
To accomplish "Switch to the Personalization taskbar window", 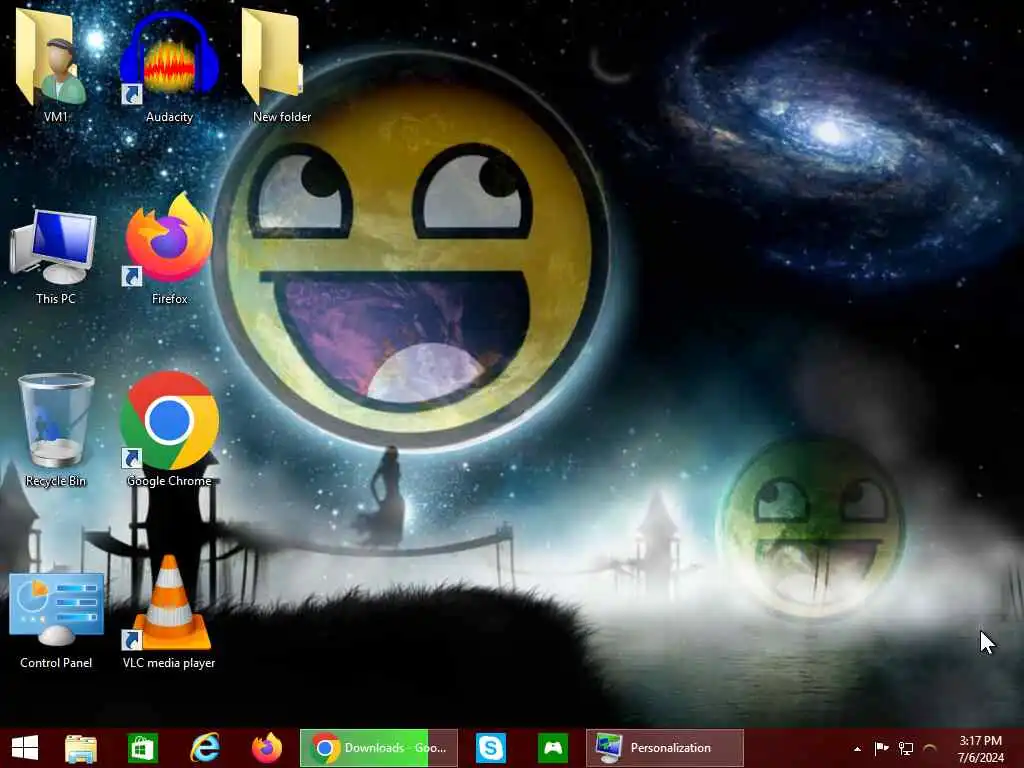I will (665, 748).
